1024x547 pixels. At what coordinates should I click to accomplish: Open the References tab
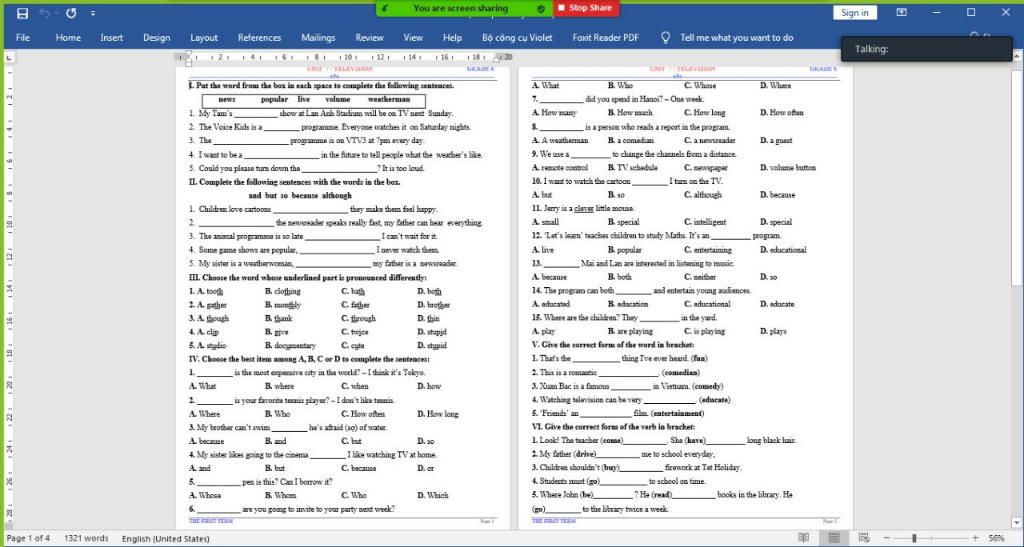click(x=259, y=38)
